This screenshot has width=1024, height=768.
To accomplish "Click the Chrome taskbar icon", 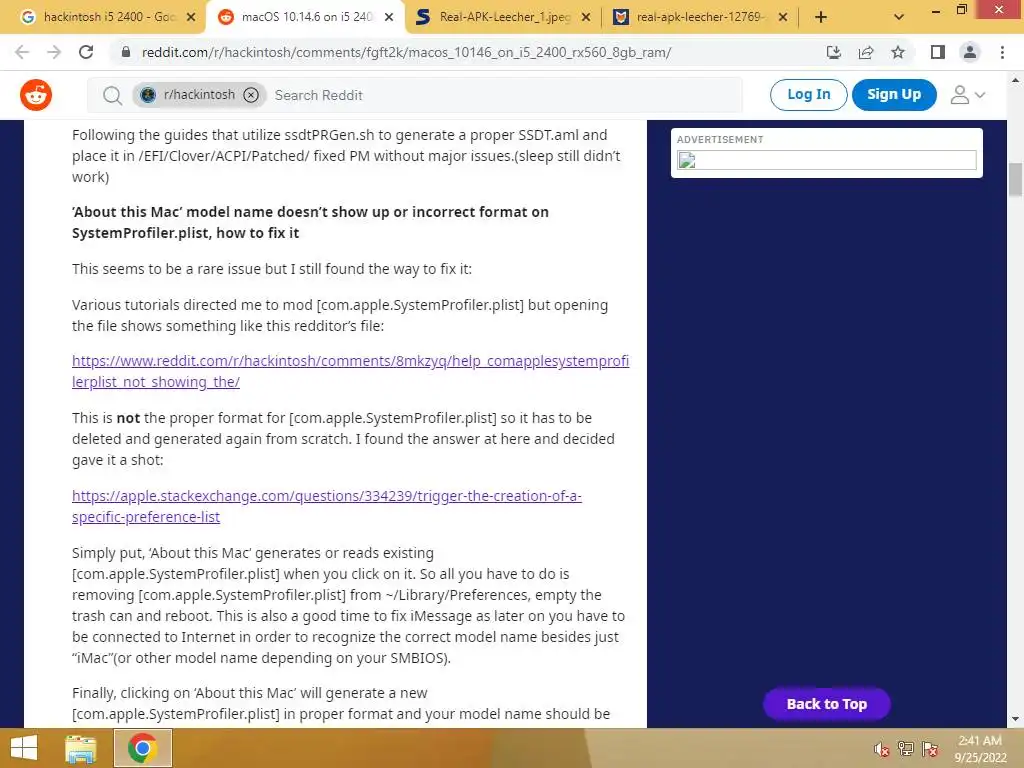I will tap(143, 748).
